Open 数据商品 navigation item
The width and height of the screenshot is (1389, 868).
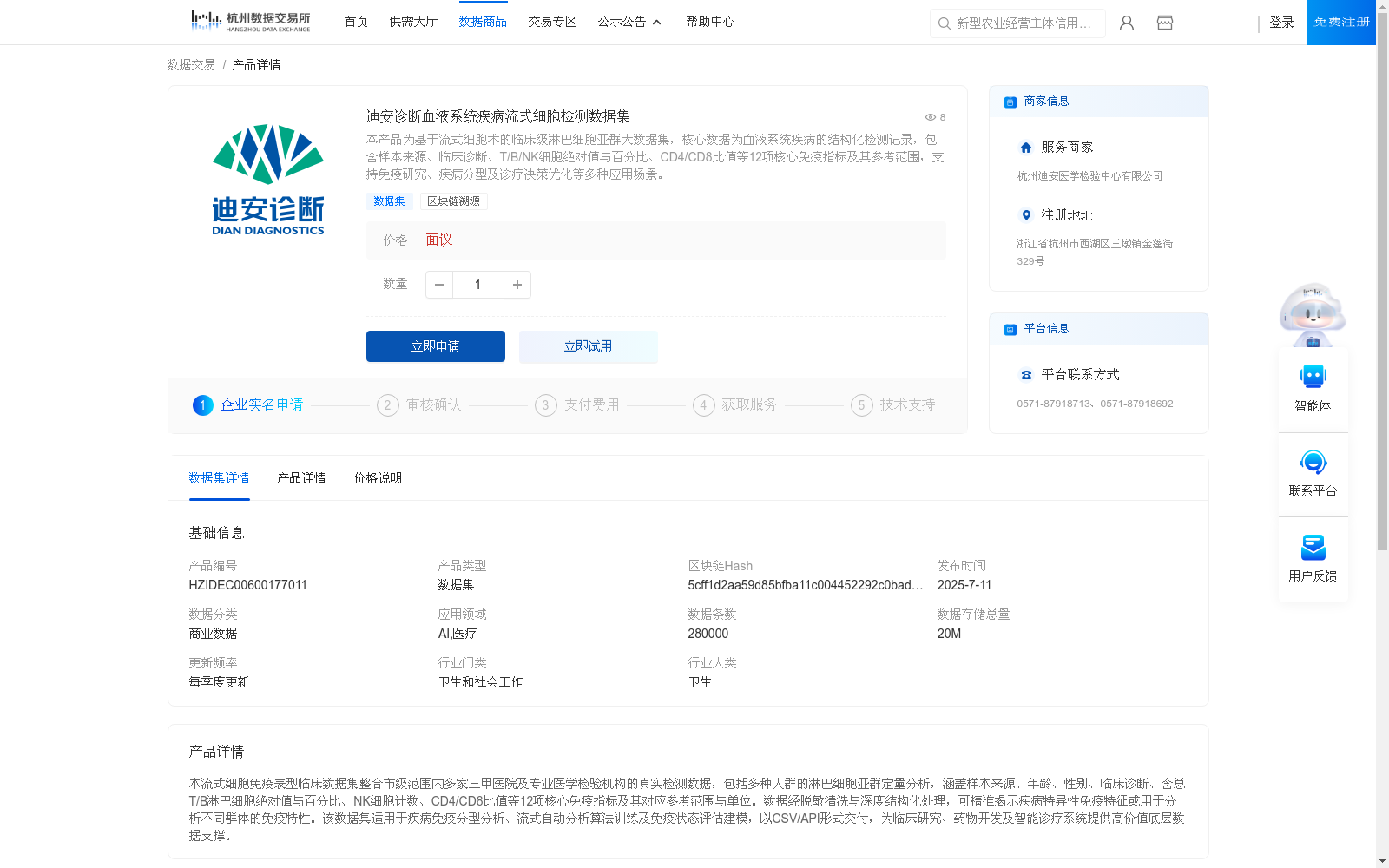coord(483,22)
